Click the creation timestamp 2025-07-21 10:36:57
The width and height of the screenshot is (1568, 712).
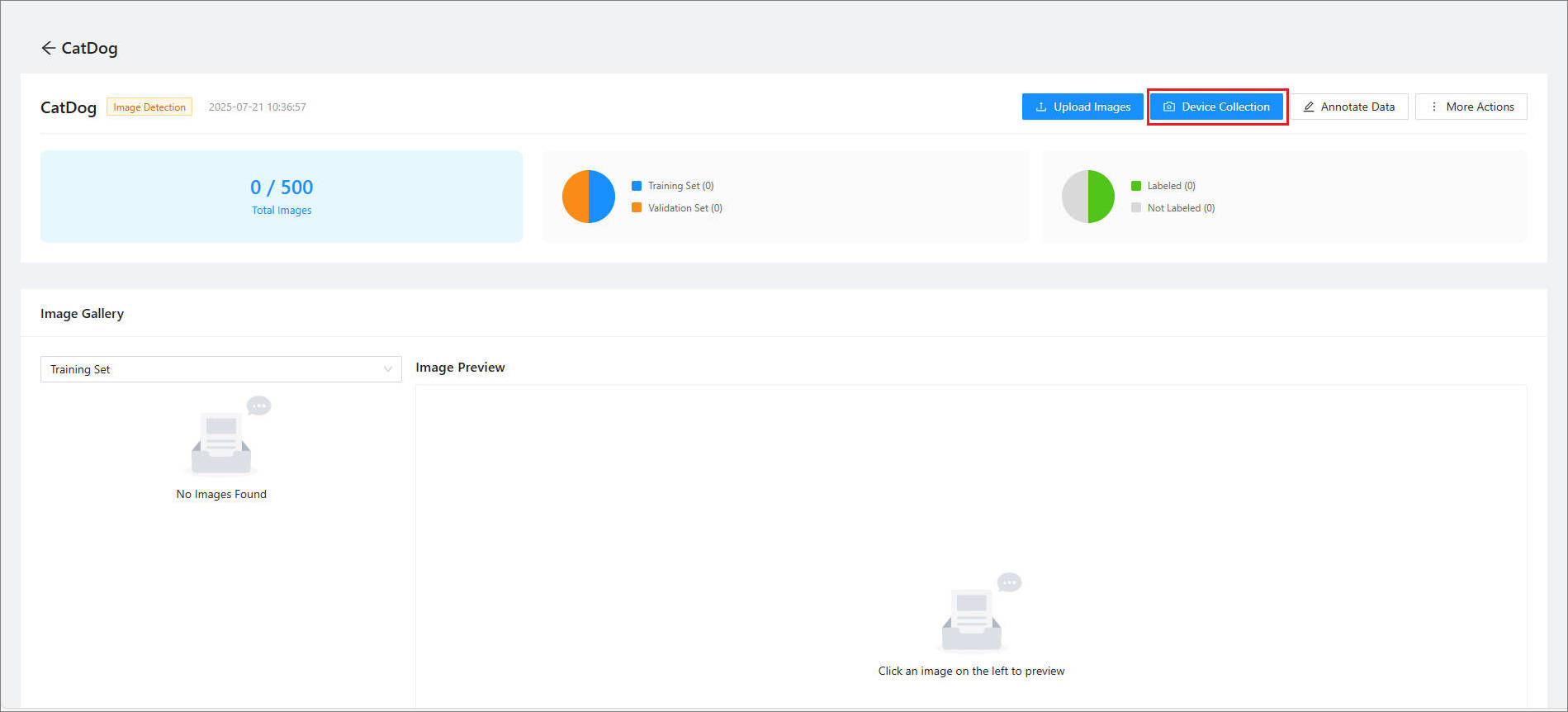pyautogui.click(x=257, y=107)
